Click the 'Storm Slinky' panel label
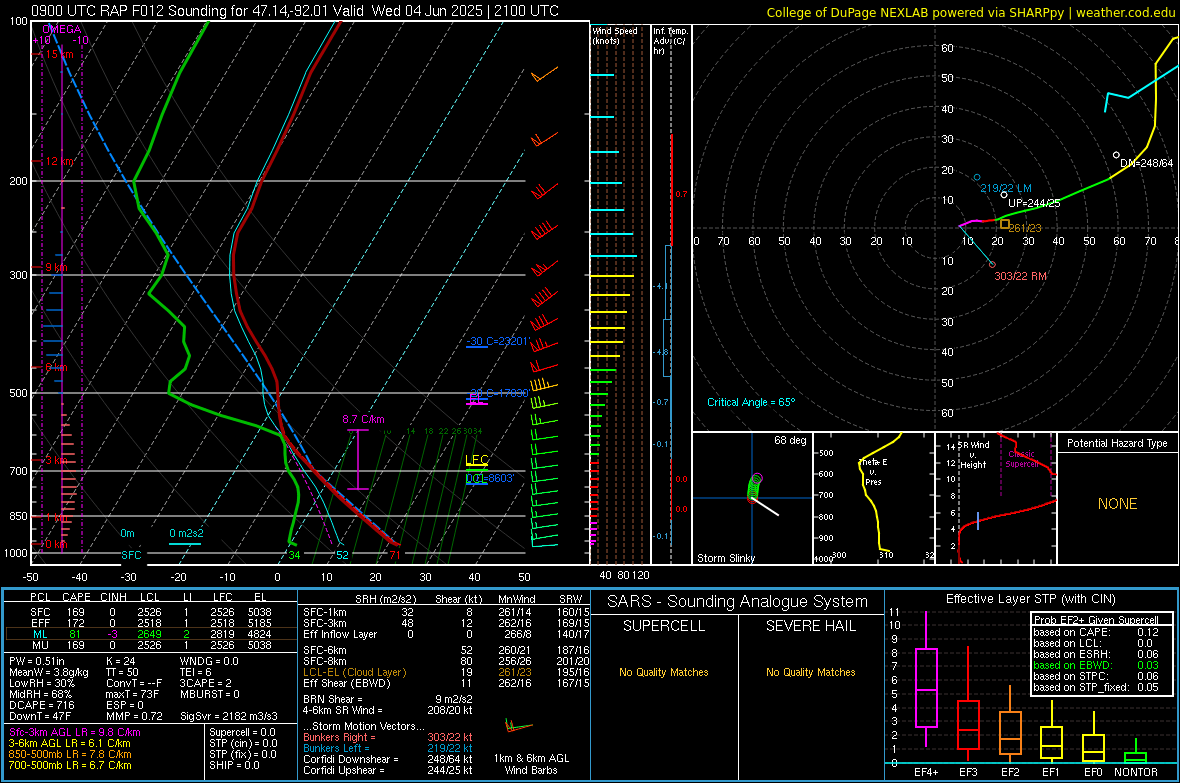Viewport: 1180px width, 783px height. (x=725, y=558)
